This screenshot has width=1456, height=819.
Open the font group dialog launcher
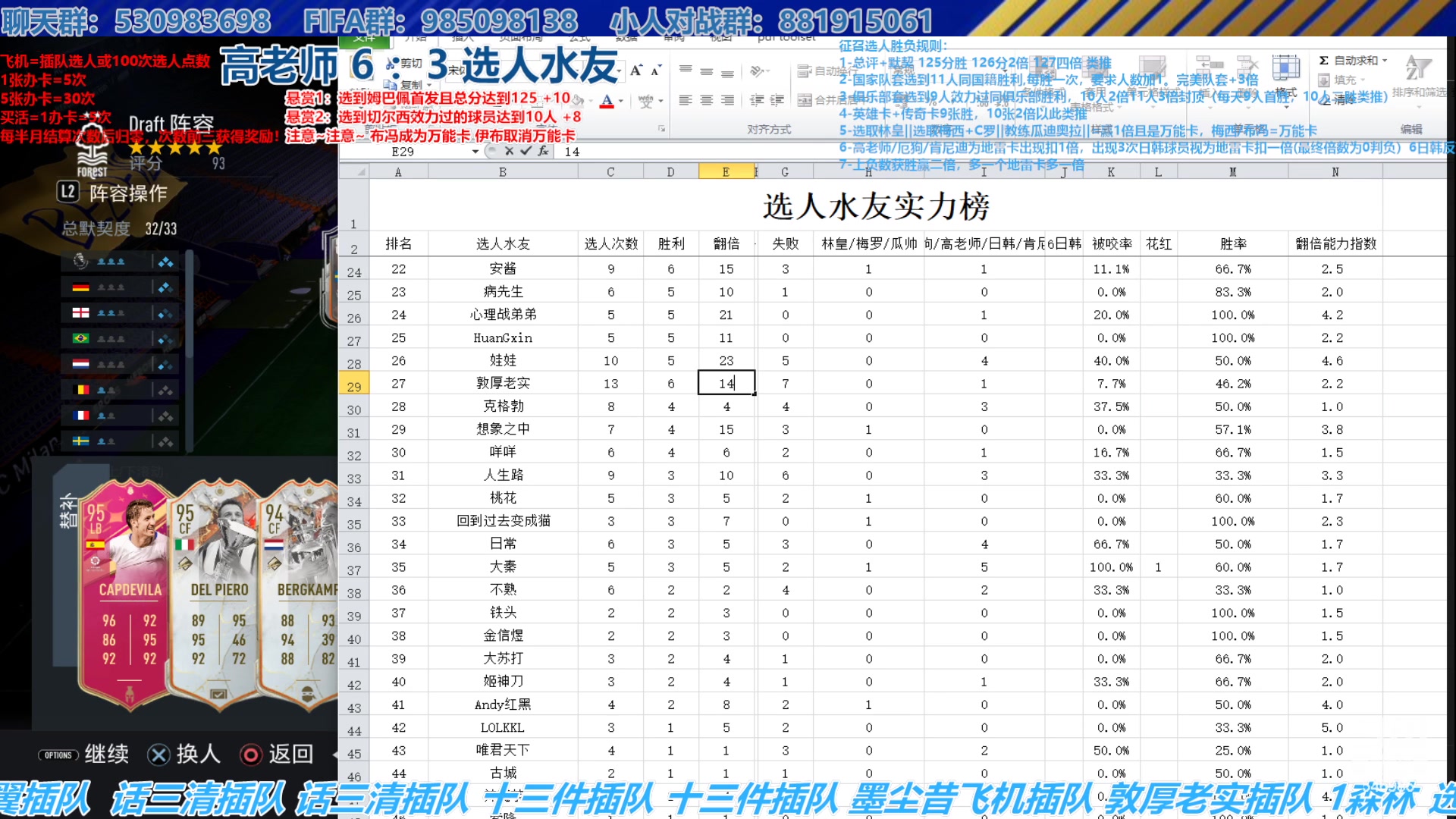[x=661, y=129]
